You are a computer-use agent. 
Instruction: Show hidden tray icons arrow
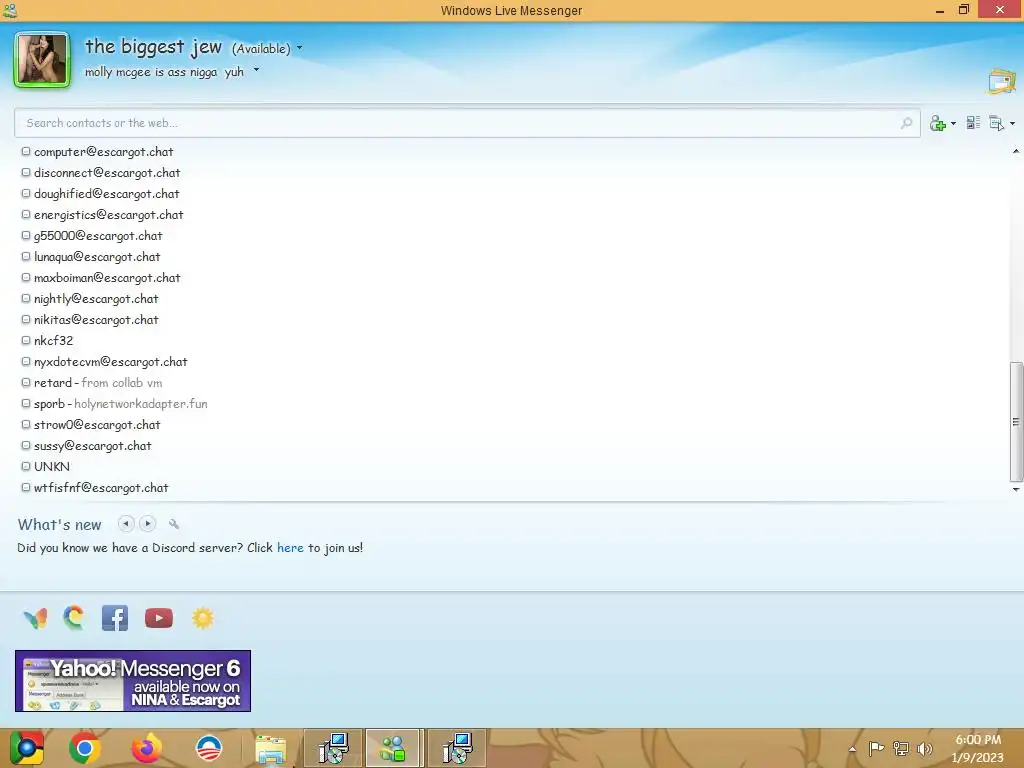[852, 750]
